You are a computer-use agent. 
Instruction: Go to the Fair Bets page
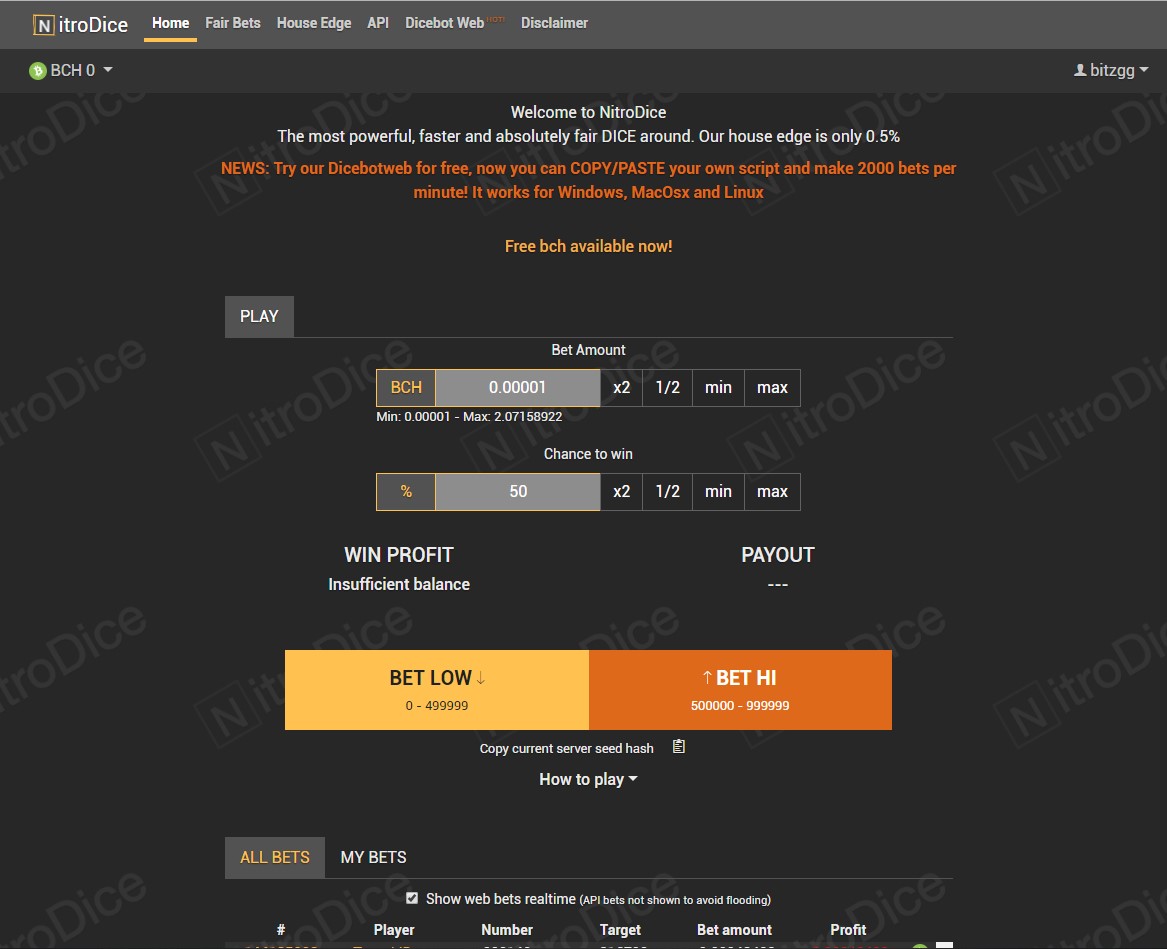(x=233, y=23)
